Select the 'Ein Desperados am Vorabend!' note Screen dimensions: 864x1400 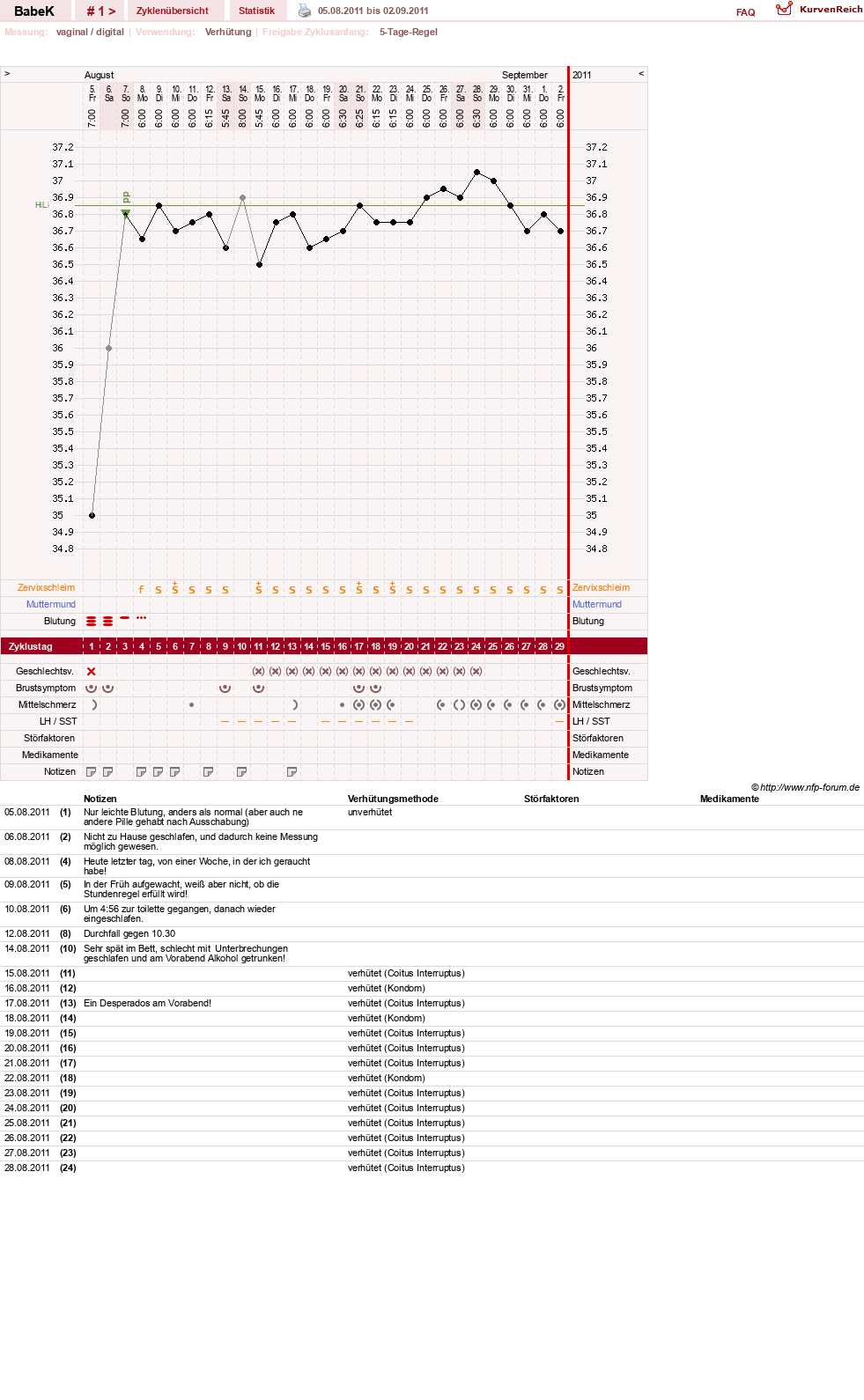tap(147, 1004)
